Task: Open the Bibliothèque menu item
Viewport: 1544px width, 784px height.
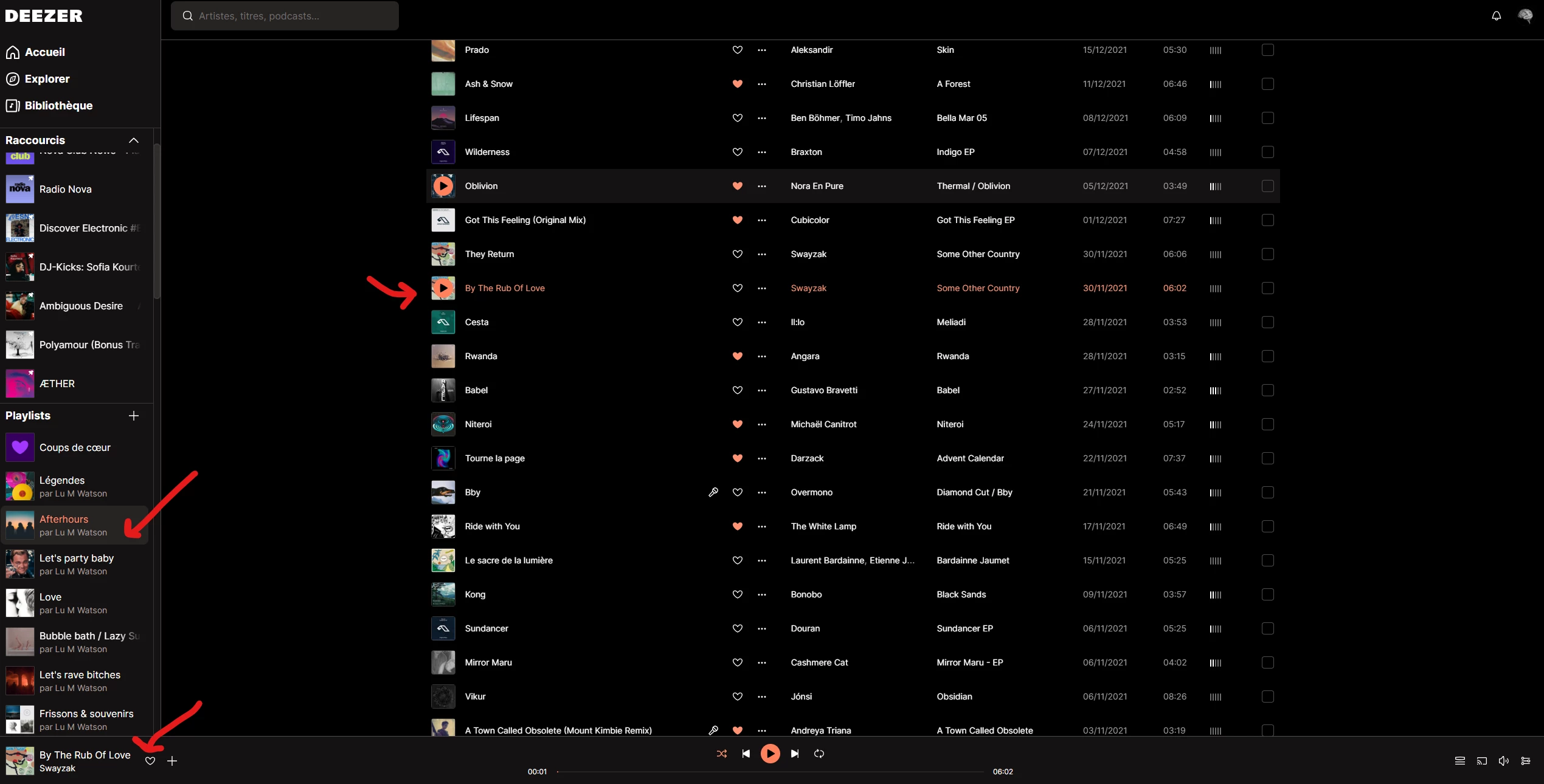Action: coord(58,106)
